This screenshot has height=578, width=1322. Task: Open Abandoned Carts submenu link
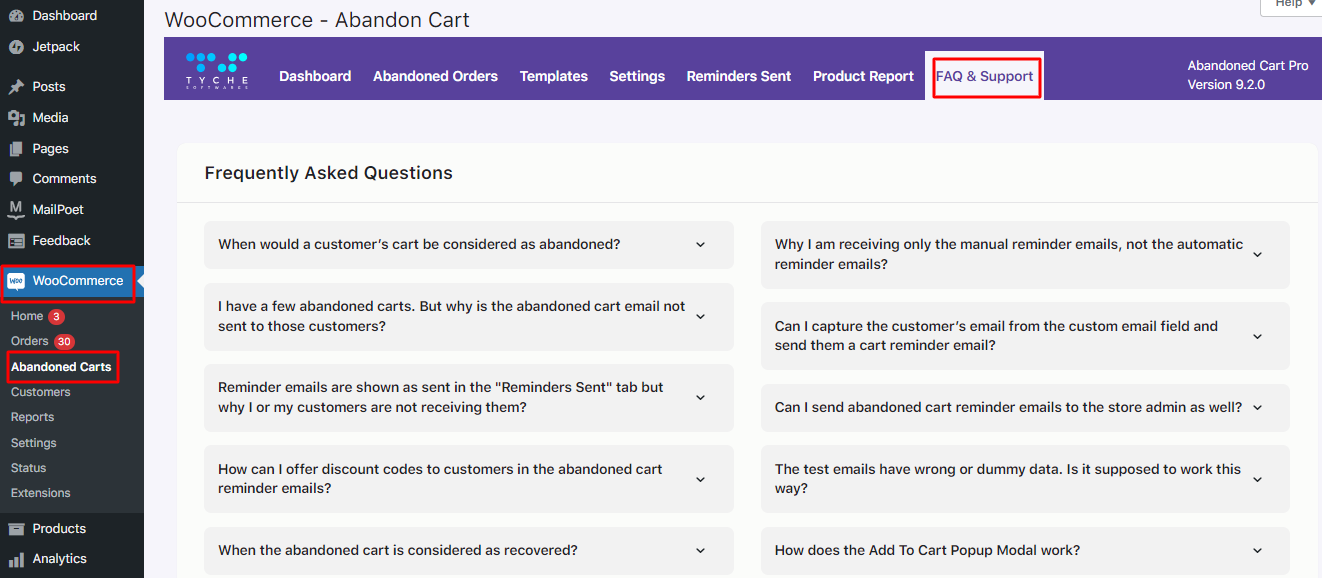click(x=61, y=367)
